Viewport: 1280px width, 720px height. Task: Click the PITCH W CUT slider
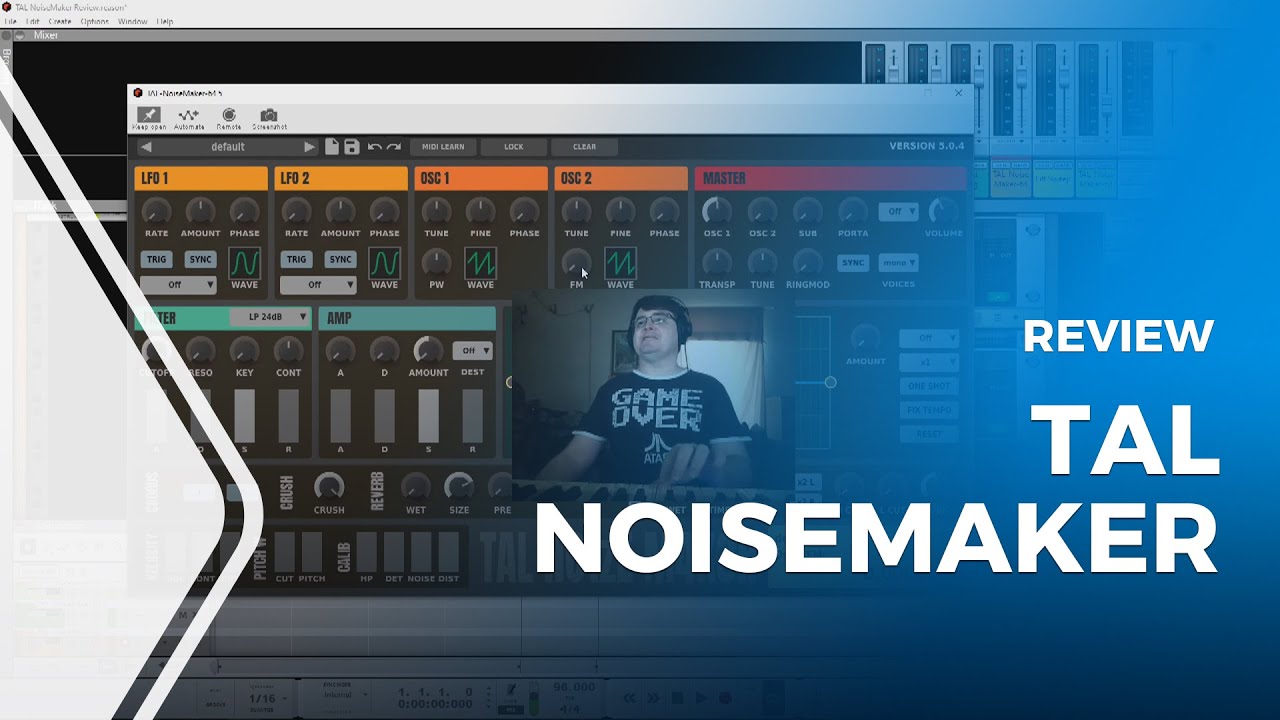[x=285, y=551]
